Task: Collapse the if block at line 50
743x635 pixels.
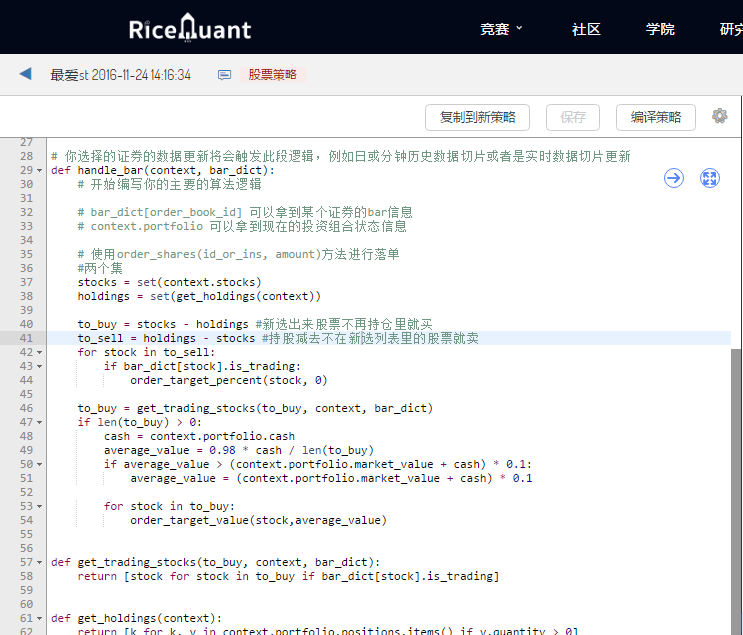Action: [x=39, y=464]
